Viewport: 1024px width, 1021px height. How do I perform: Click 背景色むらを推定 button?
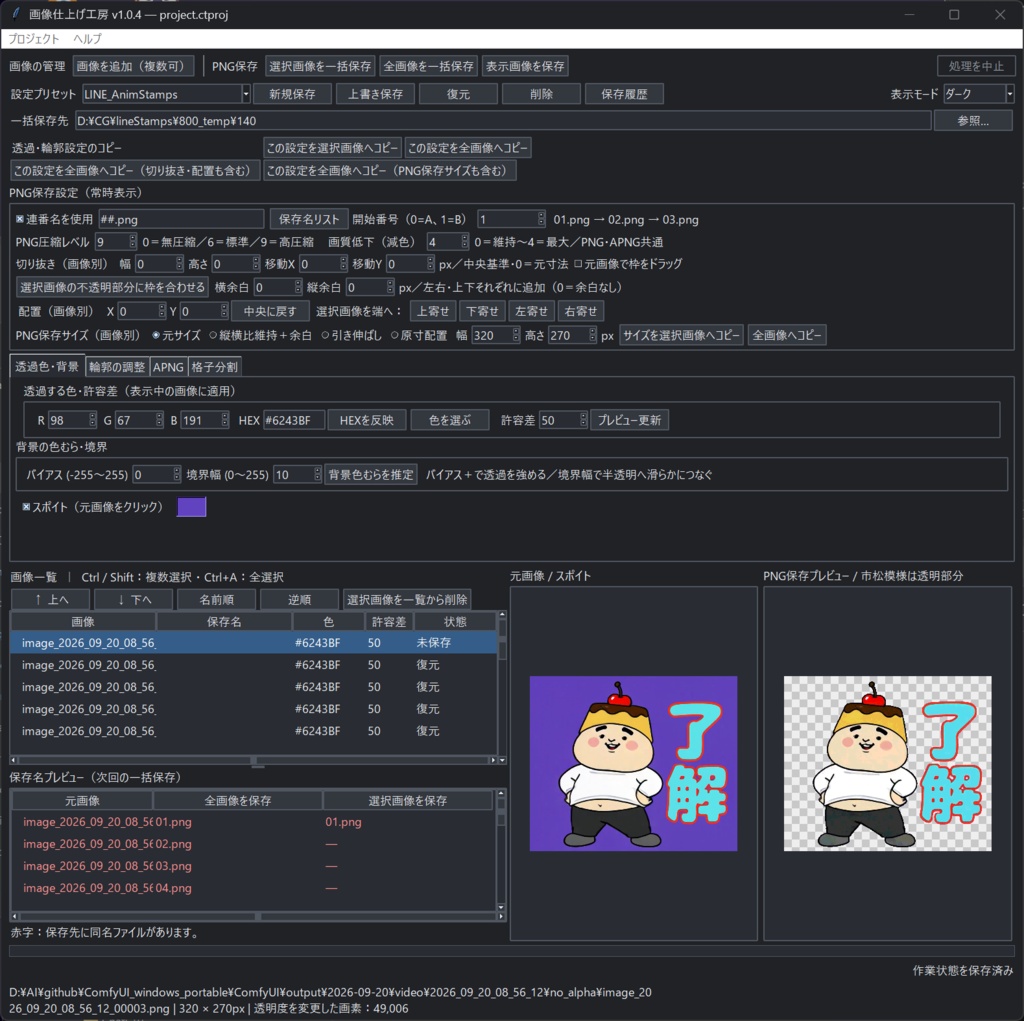pos(371,474)
